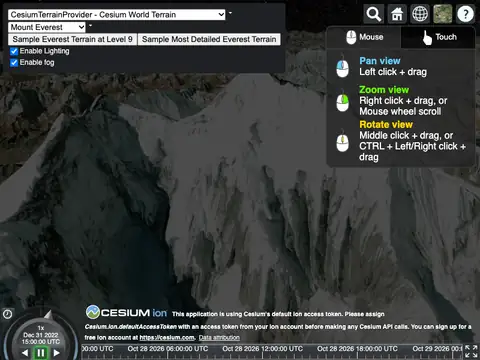Image resolution: width=480 pixels, height=360 pixels.
Task: Open the base layer imagery picker
Action: pyautogui.click(x=443, y=14)
